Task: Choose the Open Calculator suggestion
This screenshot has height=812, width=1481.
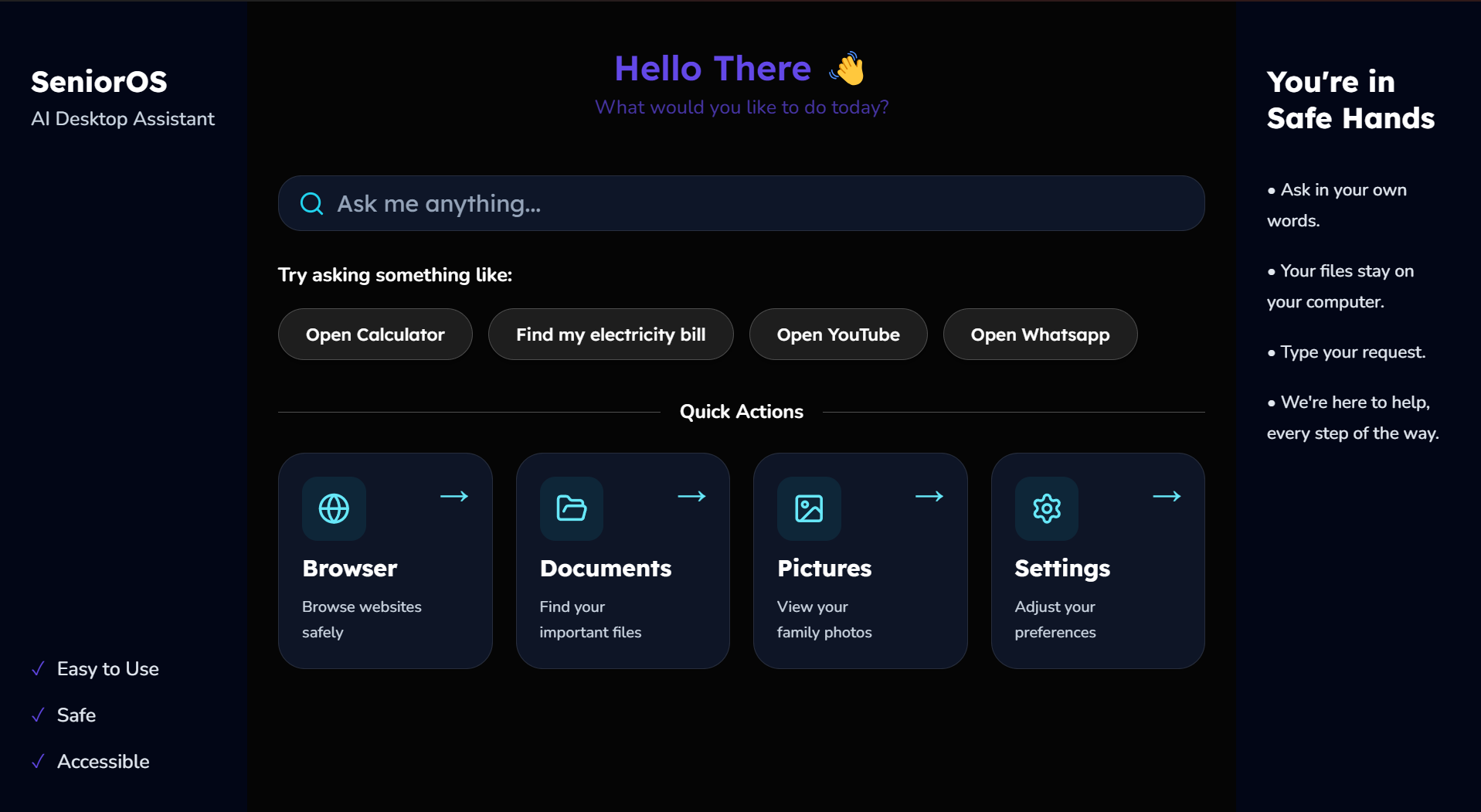Action: 375,335
